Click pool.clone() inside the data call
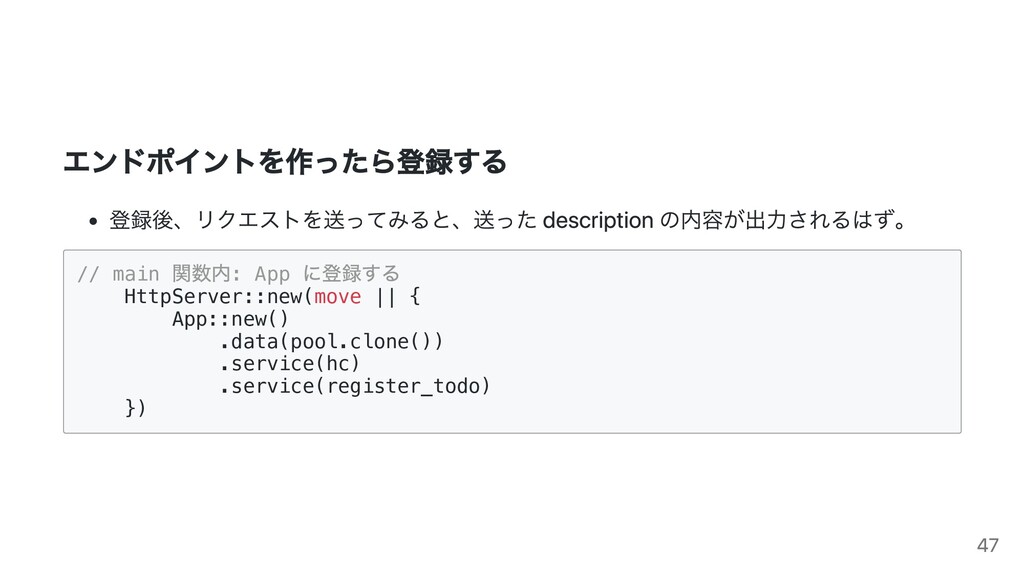Viewport: 1024px width, 576px height. 361,341
